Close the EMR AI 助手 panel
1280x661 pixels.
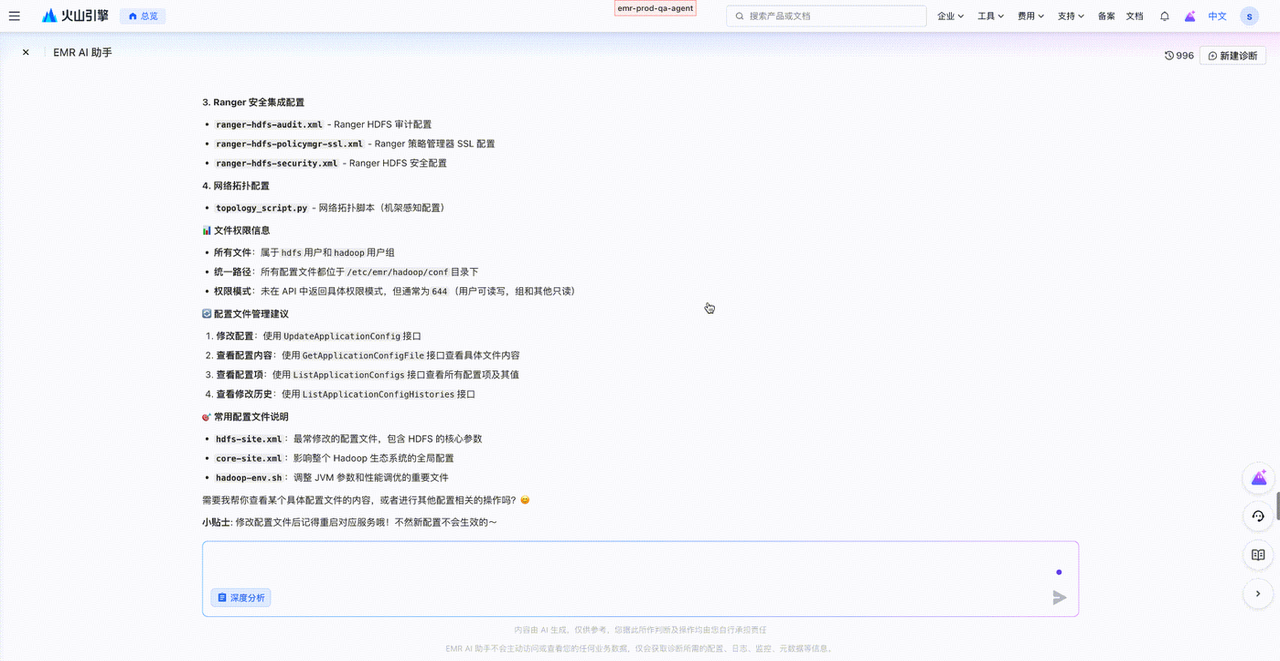pos(26,52)
